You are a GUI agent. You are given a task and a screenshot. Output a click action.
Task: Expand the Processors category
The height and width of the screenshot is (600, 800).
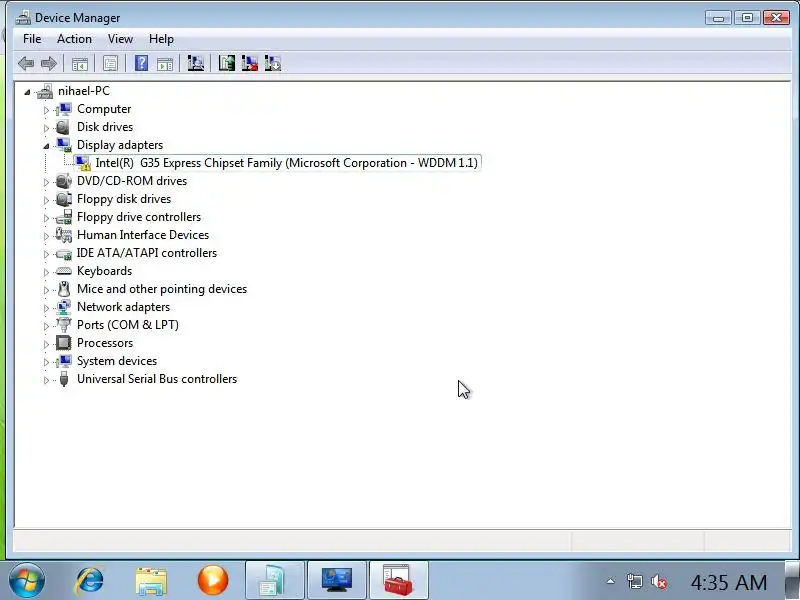pos(46,343)
